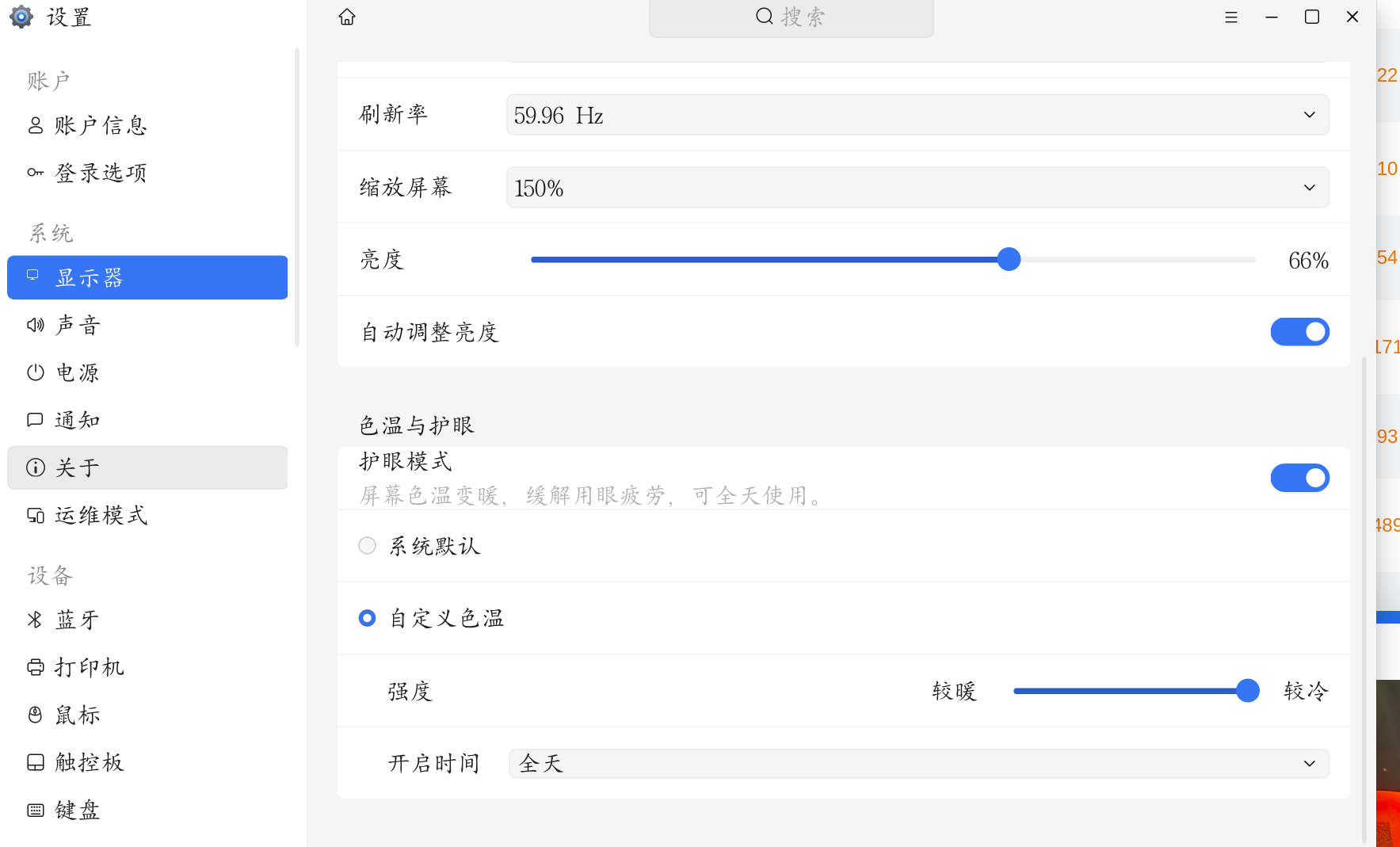
Task: Click the 66% brightness value
Action: (1308, 260)
